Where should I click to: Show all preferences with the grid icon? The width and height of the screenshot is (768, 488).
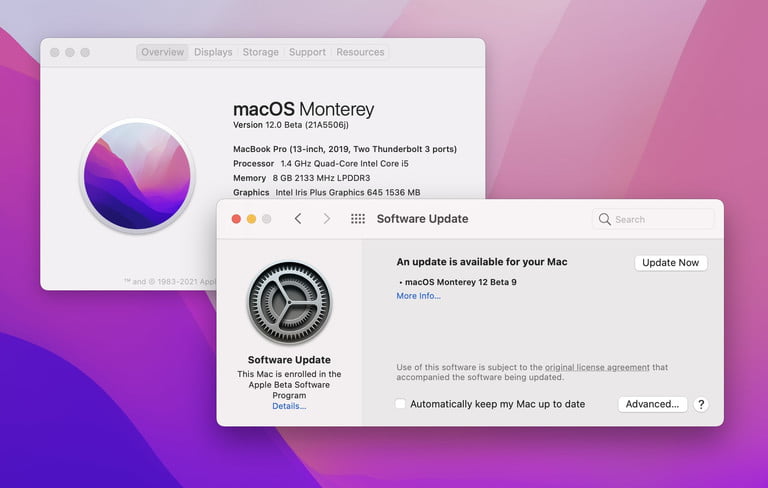point(358,219)
